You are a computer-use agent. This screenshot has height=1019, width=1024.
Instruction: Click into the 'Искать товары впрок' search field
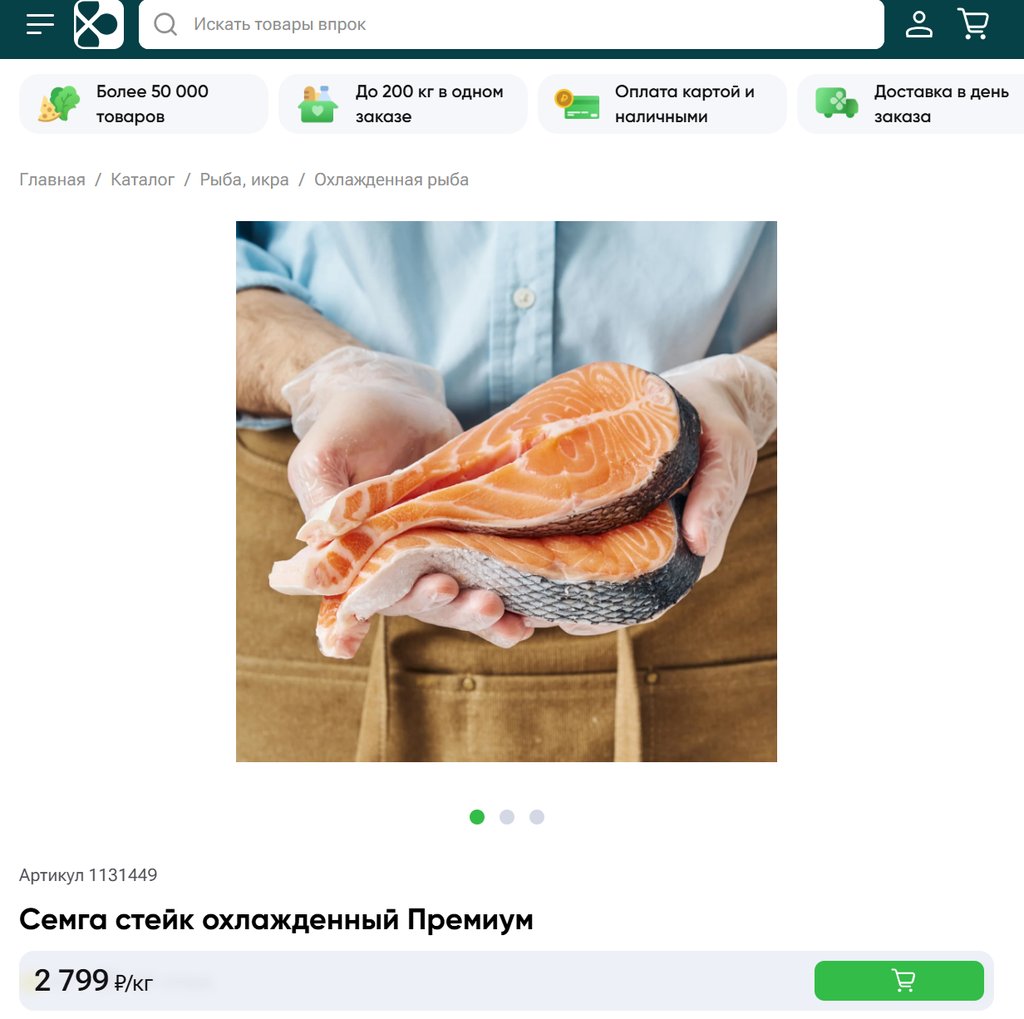pos(511,24)
